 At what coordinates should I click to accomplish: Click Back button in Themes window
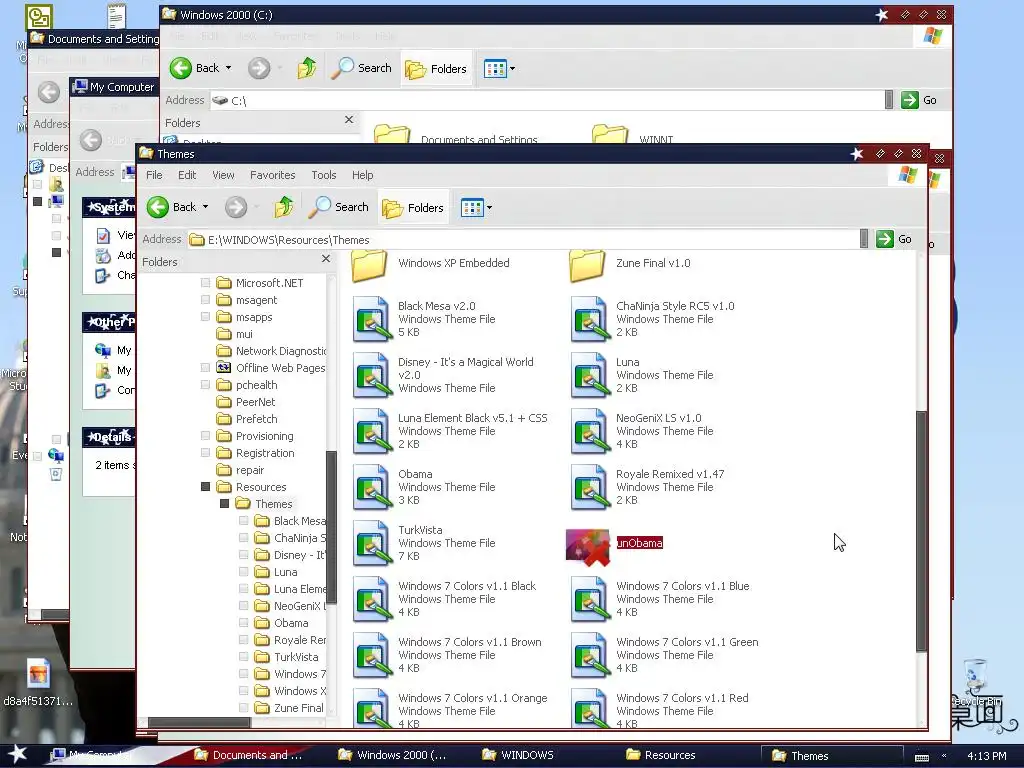(171, 207)
